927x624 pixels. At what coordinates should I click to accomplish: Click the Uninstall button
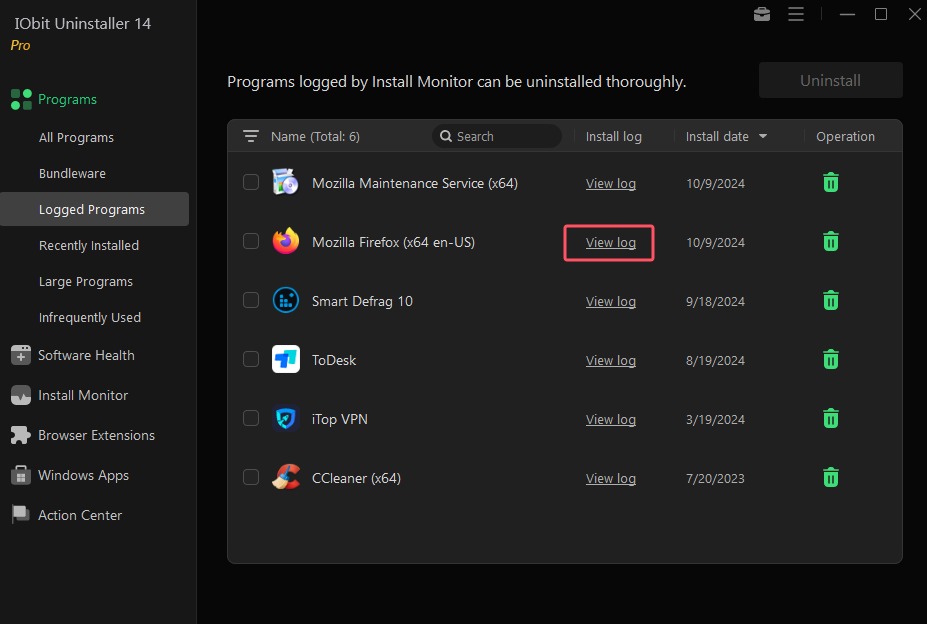[x=831, y=80]
